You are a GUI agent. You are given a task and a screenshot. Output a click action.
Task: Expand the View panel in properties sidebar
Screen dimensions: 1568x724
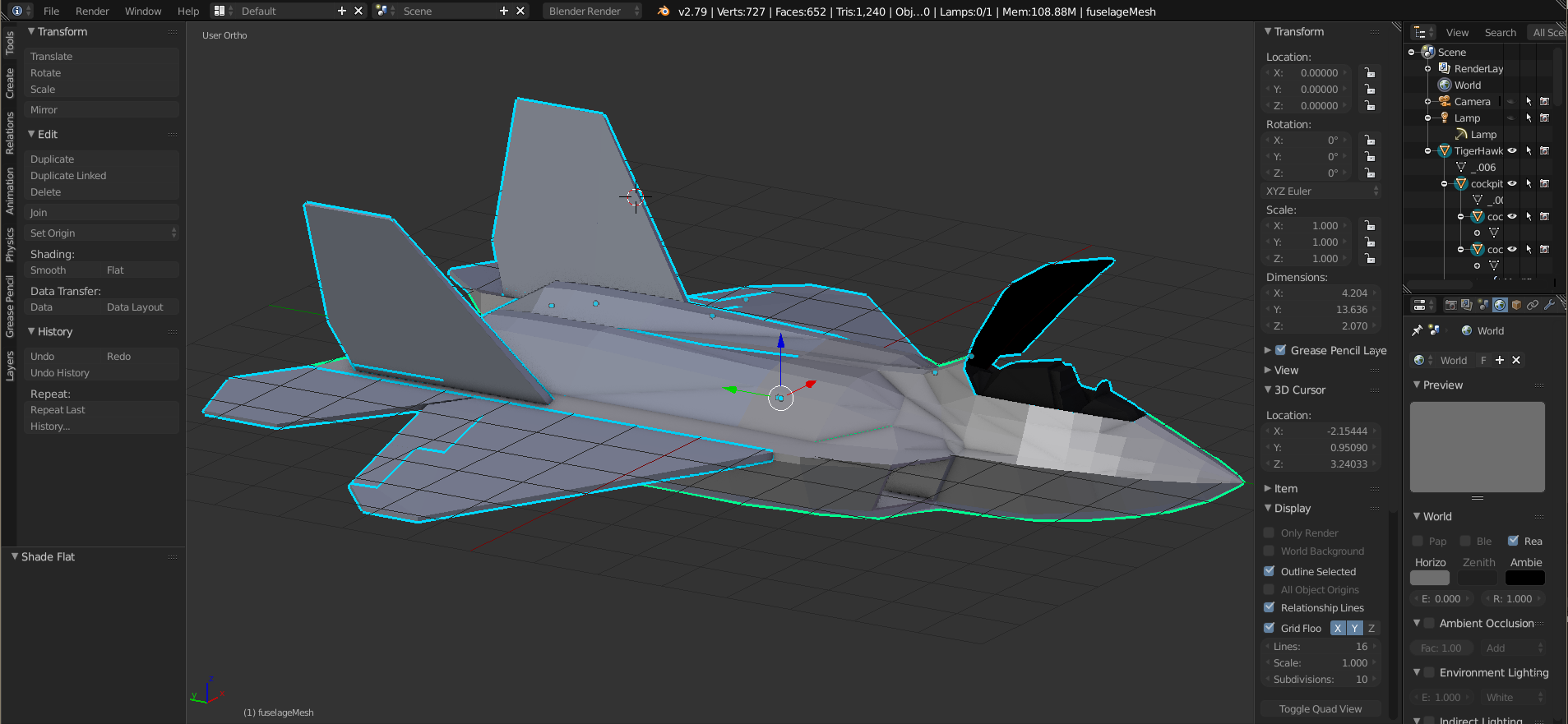(x=1268, y=370)
